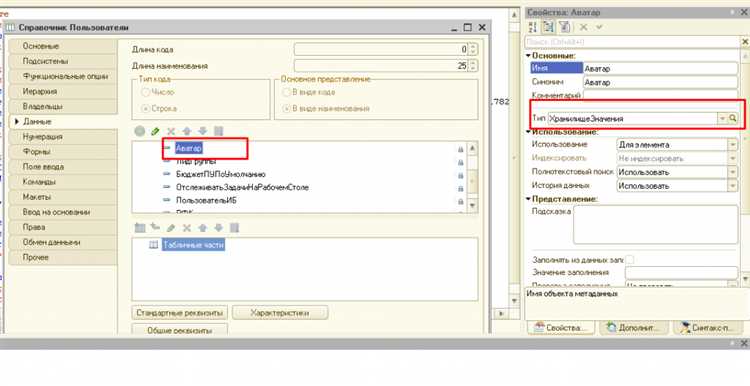Click alphabetical sort icon in properties toolbar
The width and height of the screenshot is (750, 386).
pyautogui.click(x=533, y=27)
